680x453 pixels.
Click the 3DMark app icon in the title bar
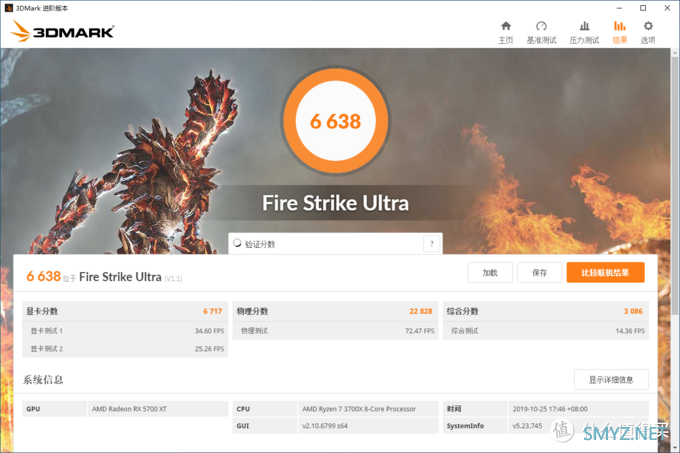coord(8,8)
